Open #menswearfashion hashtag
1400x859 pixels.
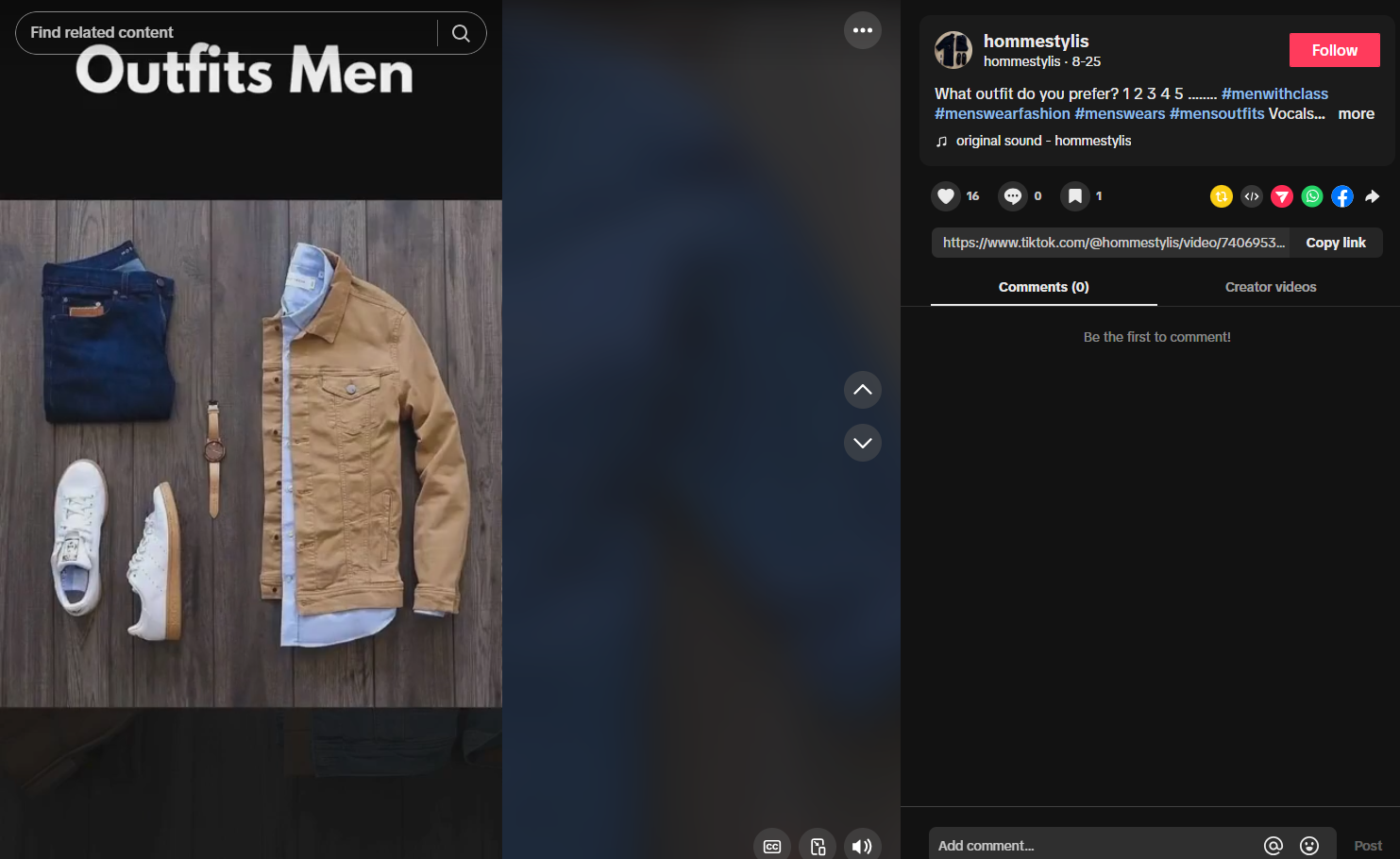1003,113
